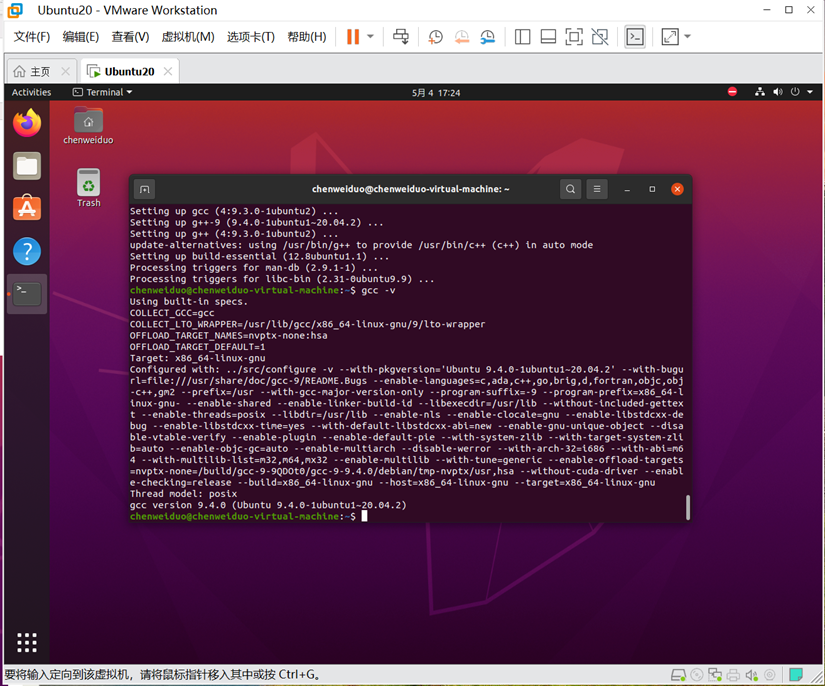Image resolution: width=825 pixels, height=686 pixels.
Task: Open the 虚拟机(M) menu
Action: coord(188,37)
